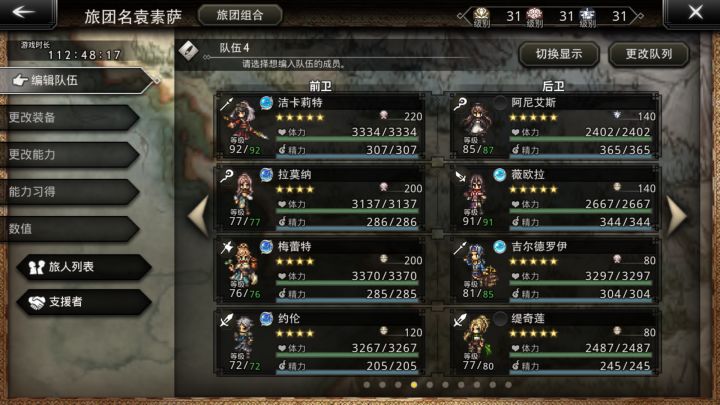Click blue orb next to 拉莫纳
The height and width of the screenshot is (405, 720).
[x=266, y=174]
